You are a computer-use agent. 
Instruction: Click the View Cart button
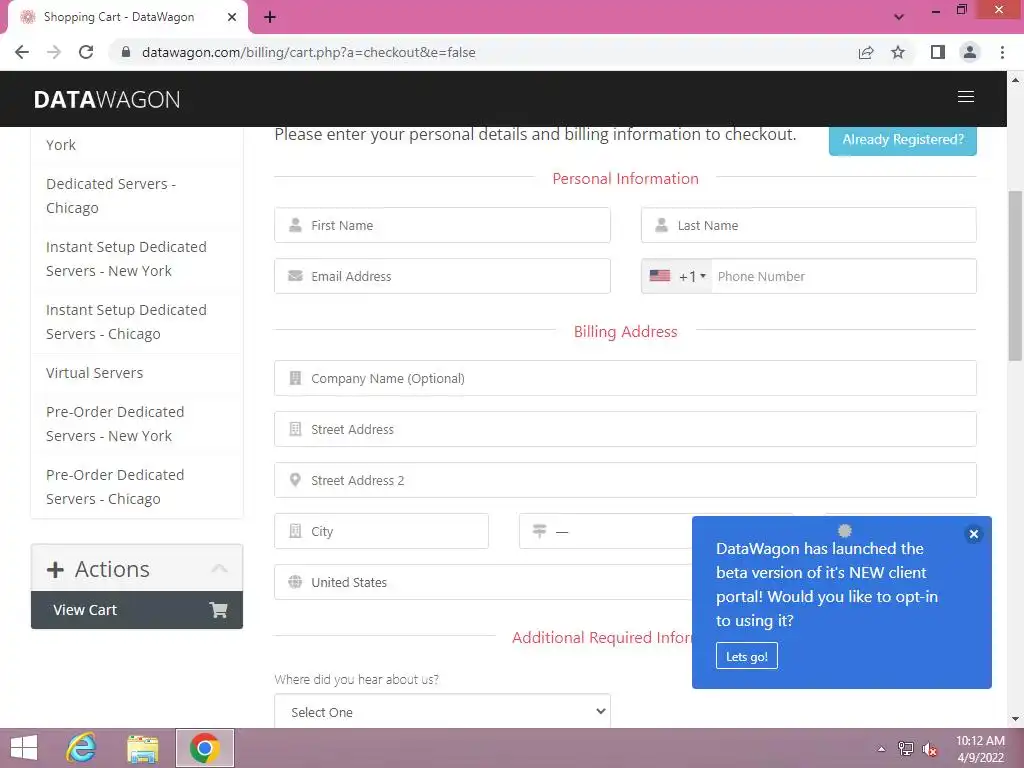click(136, 610)
